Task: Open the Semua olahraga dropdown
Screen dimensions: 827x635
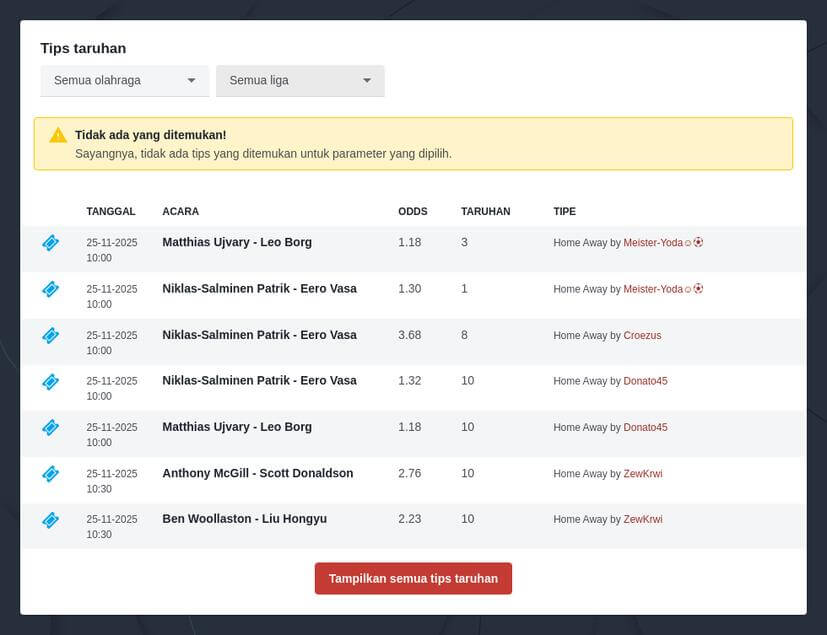Action: click(124, 80)
